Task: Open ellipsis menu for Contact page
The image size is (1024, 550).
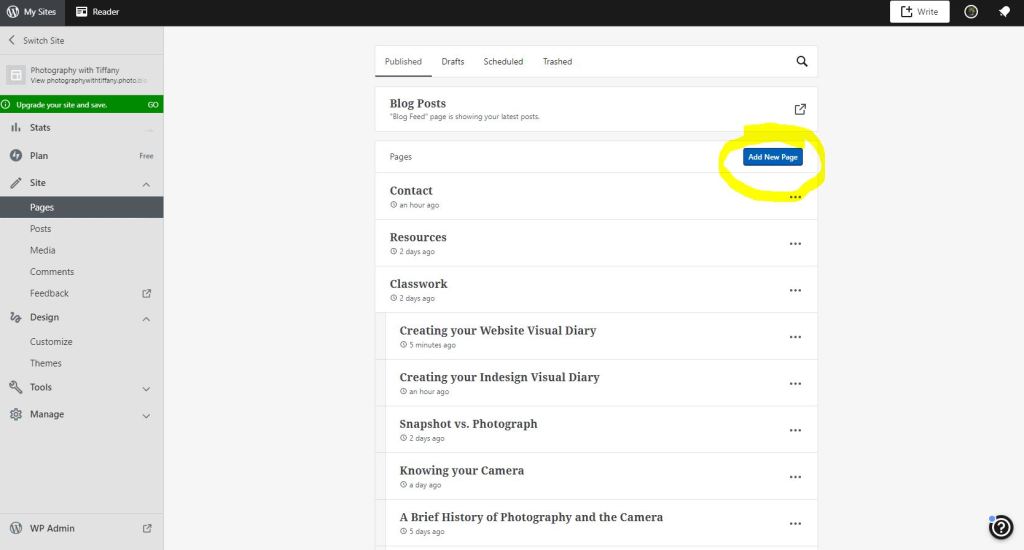Action: [x=795, y=197]
